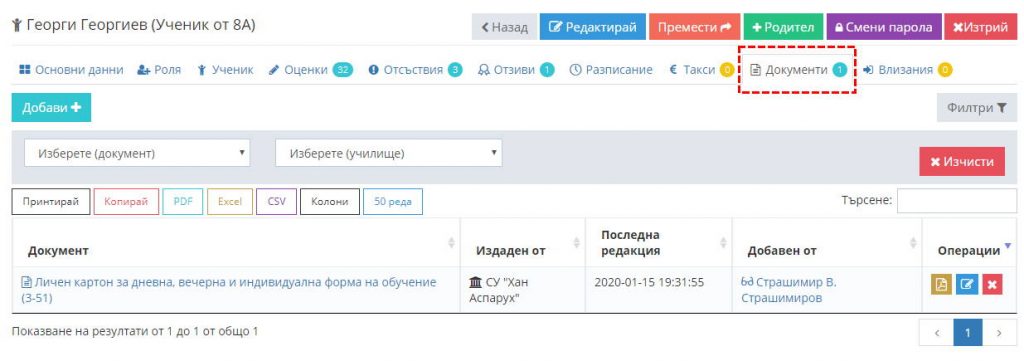
Task: Open Отсъствия tab
Action: pyautogui.click(x=415, y=70)
